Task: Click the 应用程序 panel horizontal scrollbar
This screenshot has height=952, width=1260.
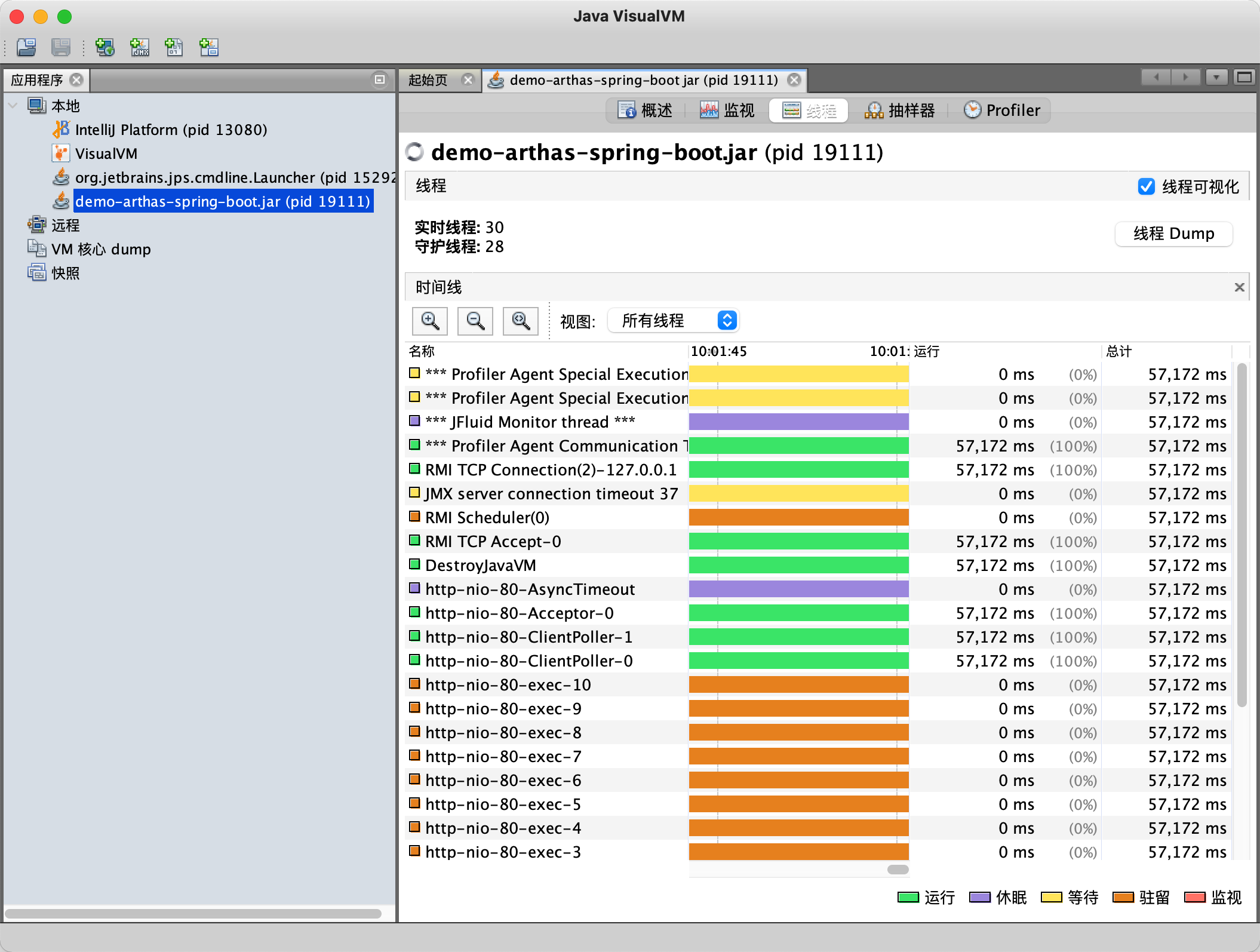Action: click(x=192, y=913)
